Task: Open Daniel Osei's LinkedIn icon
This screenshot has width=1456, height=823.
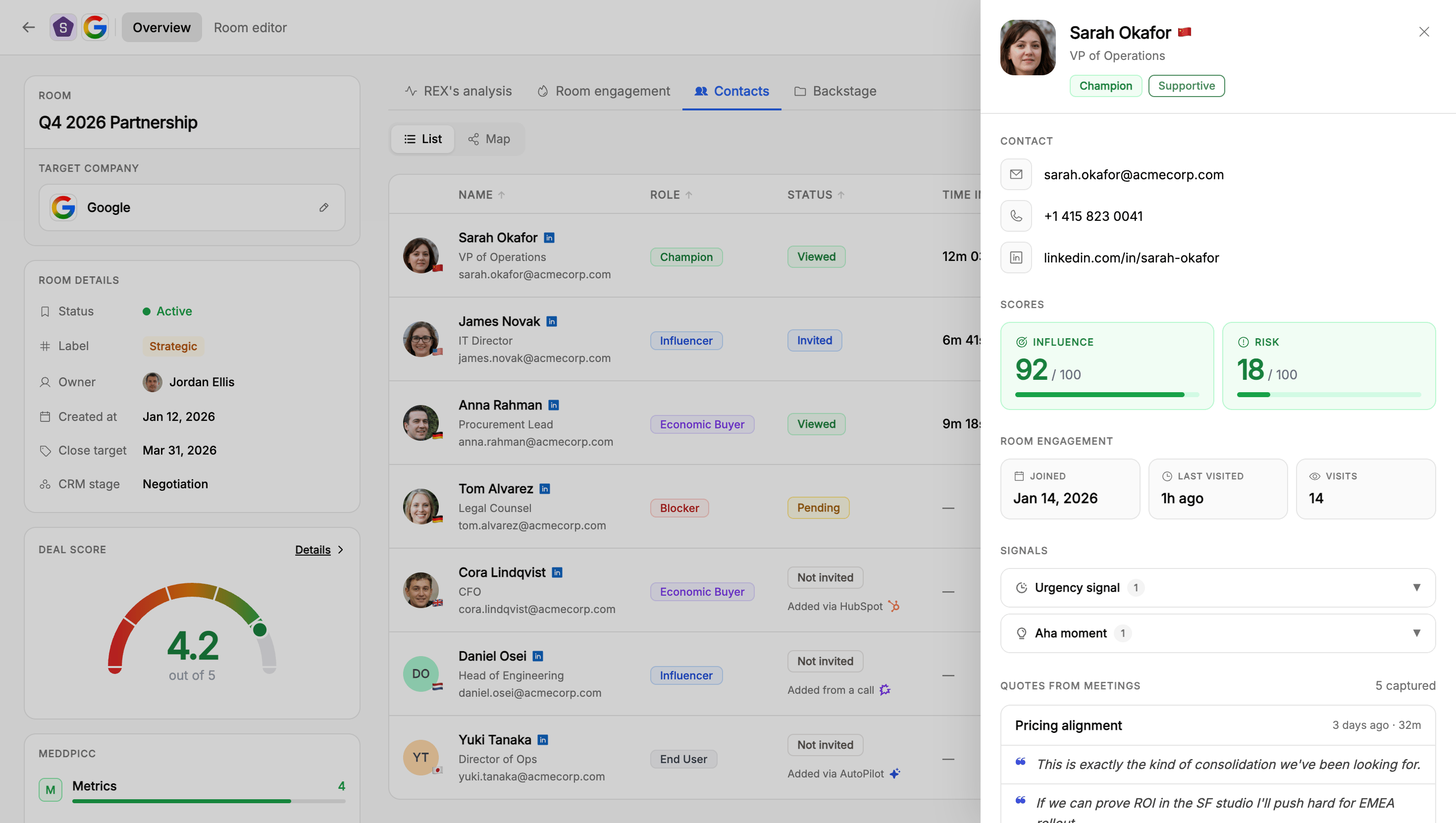Action: click(538, 656)
